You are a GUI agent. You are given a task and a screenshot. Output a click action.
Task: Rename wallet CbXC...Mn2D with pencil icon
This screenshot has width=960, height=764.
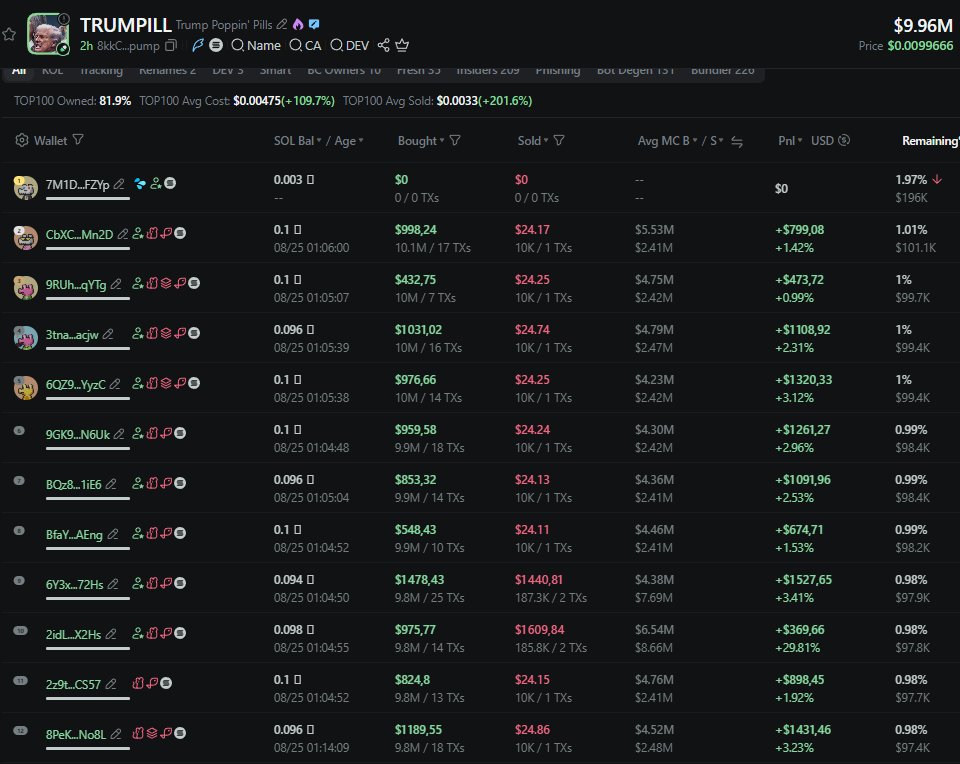coord(122,234)
